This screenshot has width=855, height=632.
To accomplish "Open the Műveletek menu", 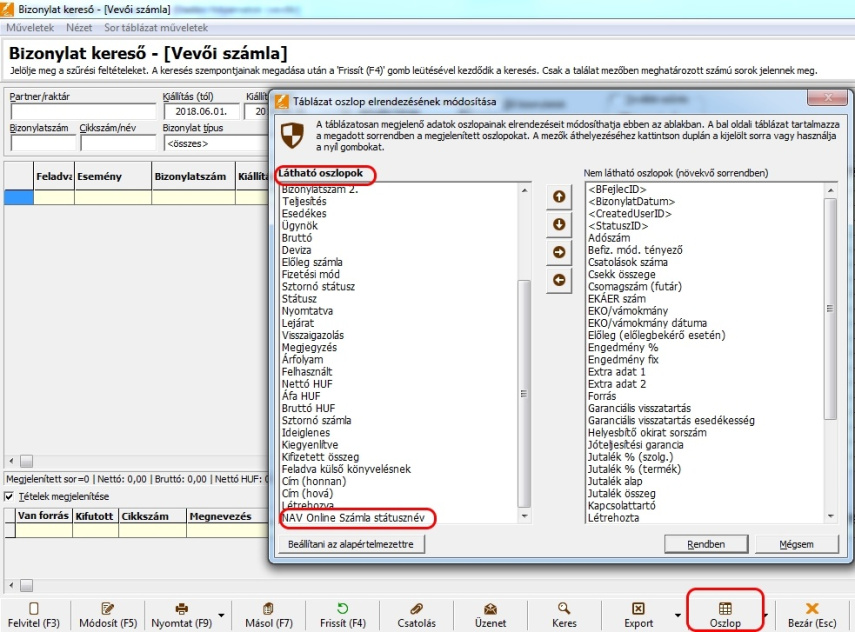I will tap(30, 29).
